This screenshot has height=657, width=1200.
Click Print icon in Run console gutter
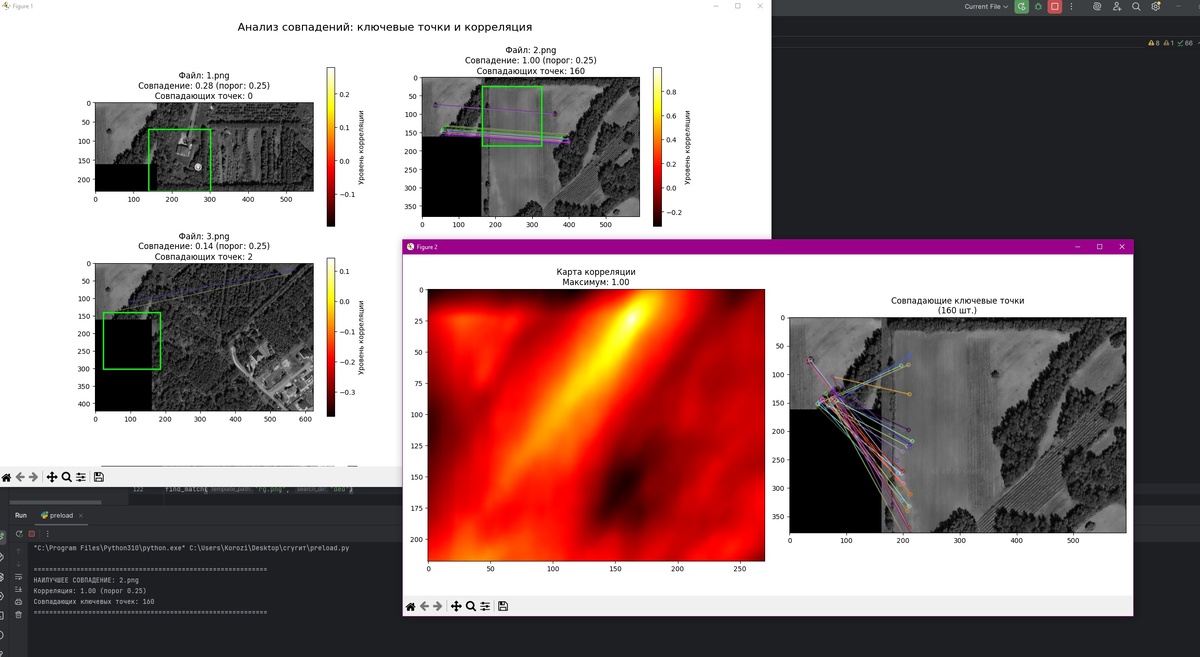18,602
